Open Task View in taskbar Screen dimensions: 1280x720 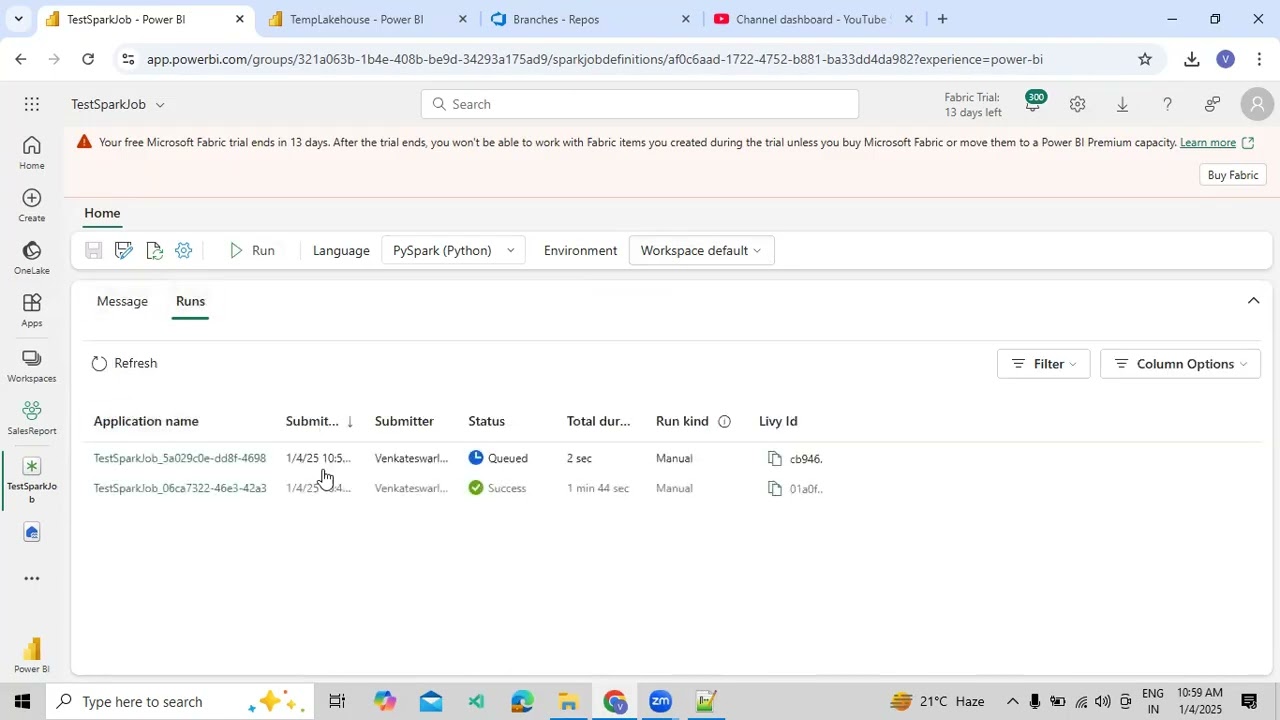click(337, 701)
